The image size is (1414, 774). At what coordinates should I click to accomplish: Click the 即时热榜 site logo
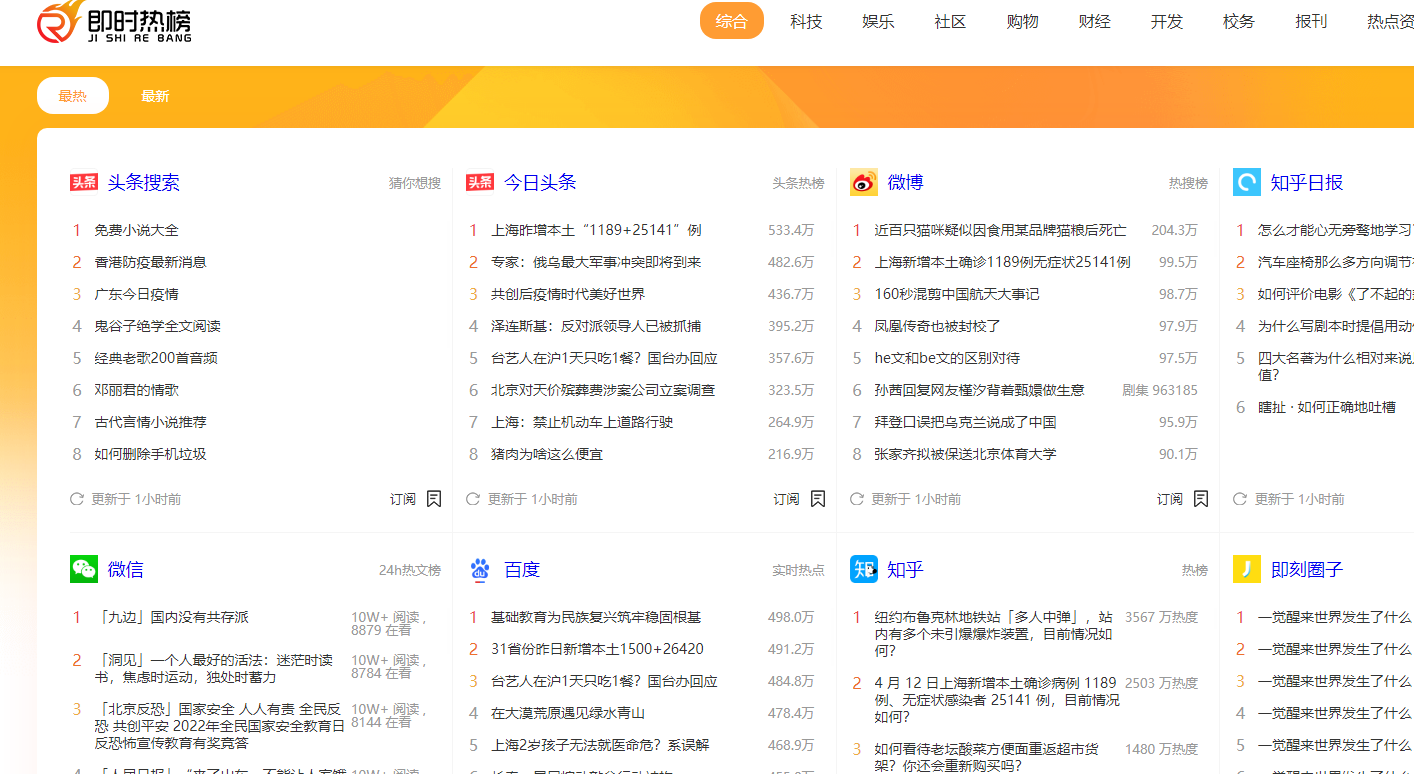[x=113, y=23]
